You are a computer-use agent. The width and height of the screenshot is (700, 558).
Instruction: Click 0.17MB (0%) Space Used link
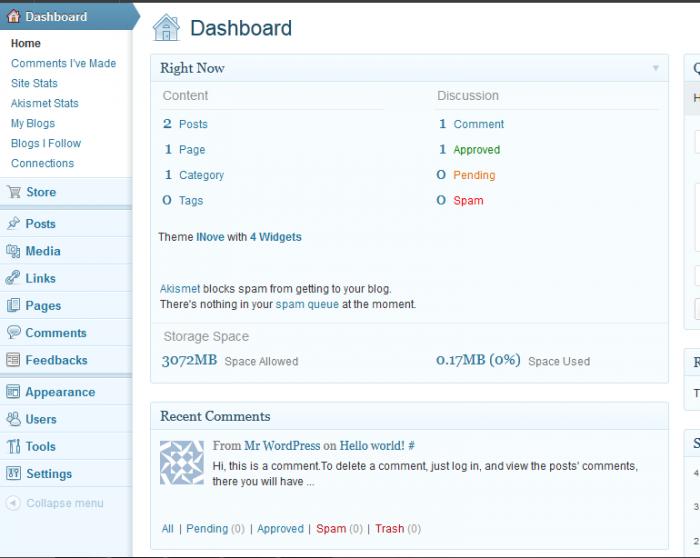click(x=513, y=360)
